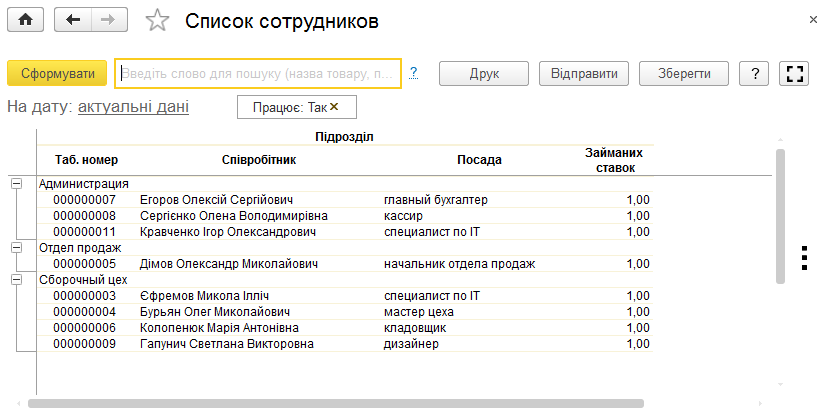The image size is (822, 417).
Task: Select employee Сергієнко Олена Володимирівна
Action: point(233,216)
